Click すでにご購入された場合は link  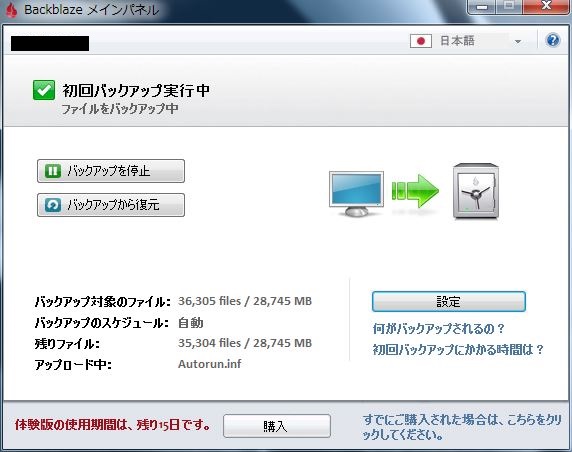462,427
